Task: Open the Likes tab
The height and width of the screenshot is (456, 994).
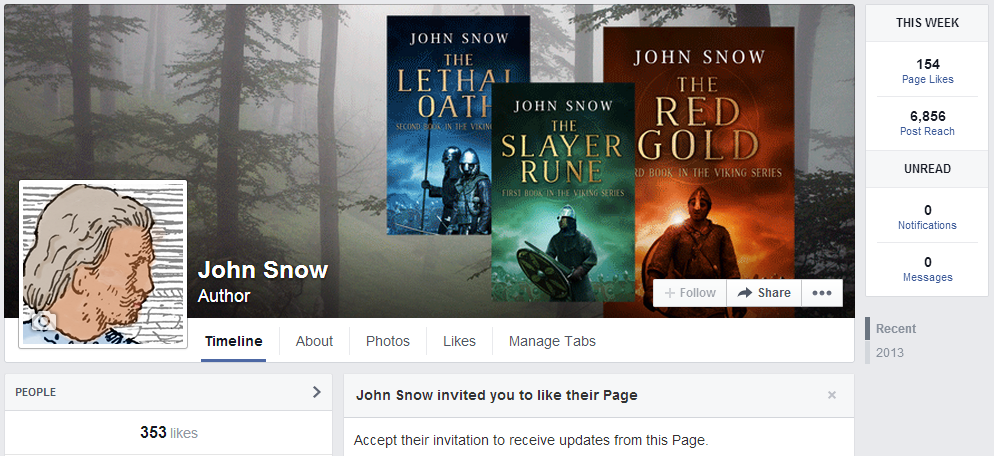Action: 459,341
